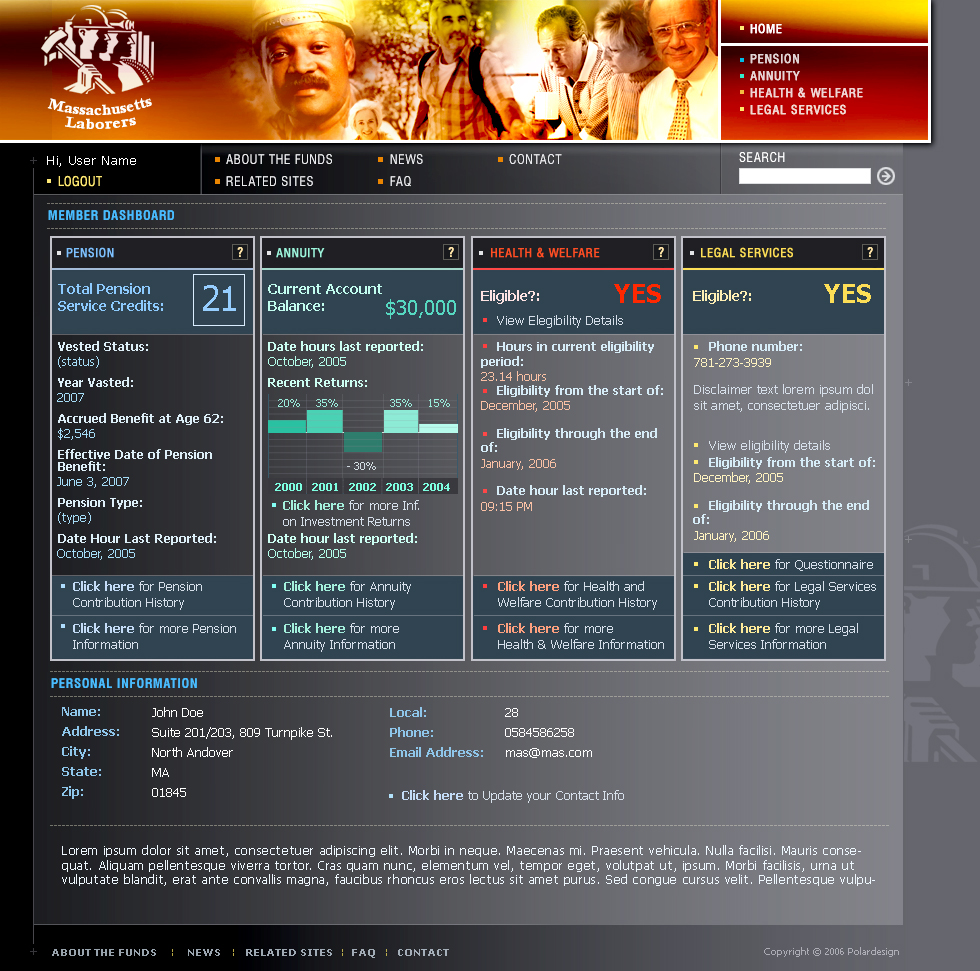This screenshot has width=980, height=971.
Task: Click here for the Legal Services Questionnaire
Action: click(739, 565)
